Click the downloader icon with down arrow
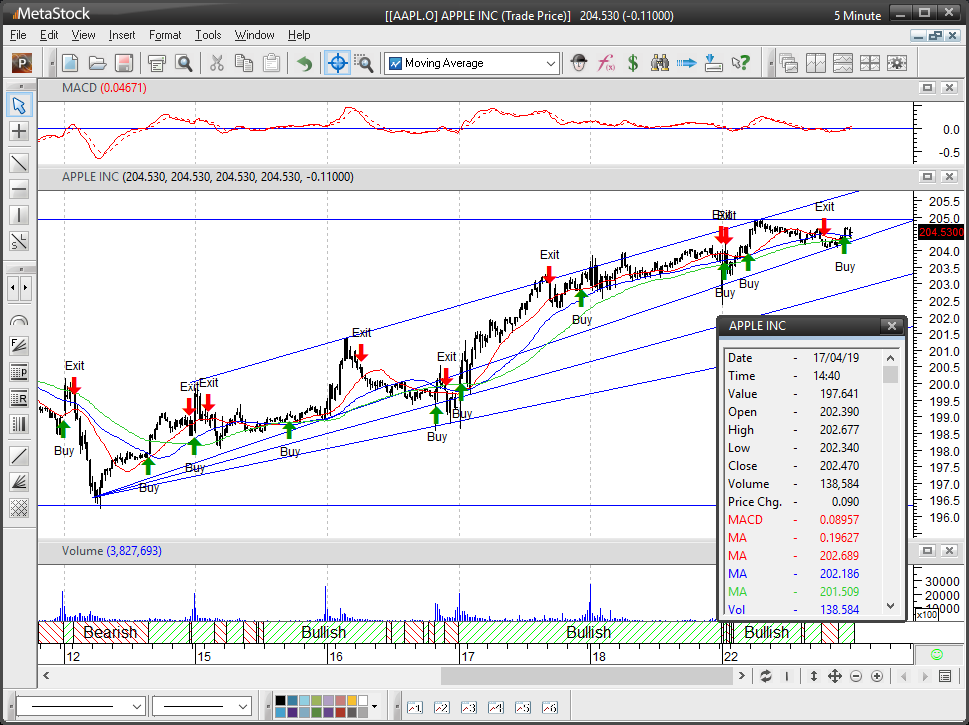969x725 pixels. [713, 63]
